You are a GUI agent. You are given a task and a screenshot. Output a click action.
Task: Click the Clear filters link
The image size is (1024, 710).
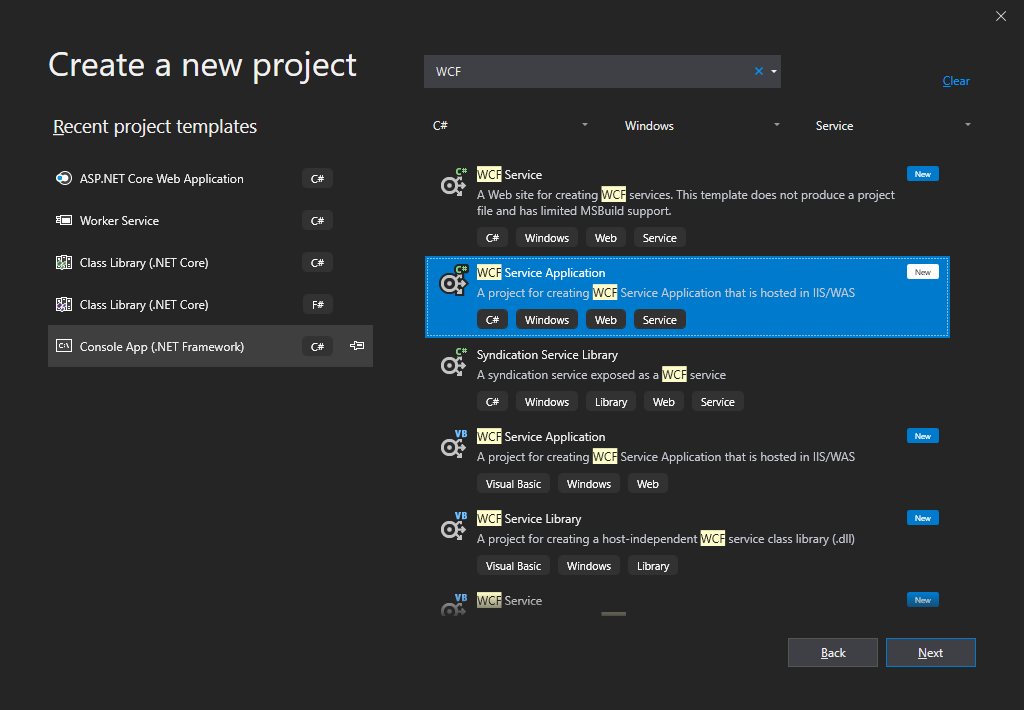[x=955, y=81]
